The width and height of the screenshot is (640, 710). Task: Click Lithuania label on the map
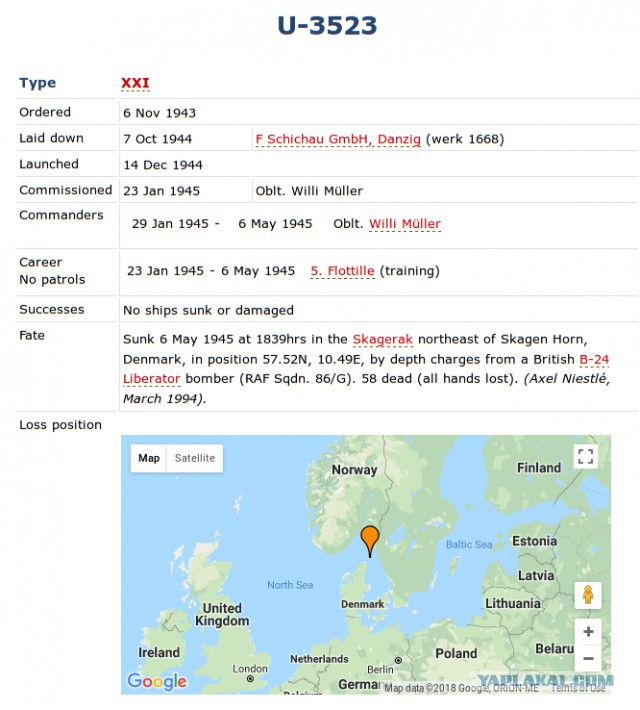[513, 603]
